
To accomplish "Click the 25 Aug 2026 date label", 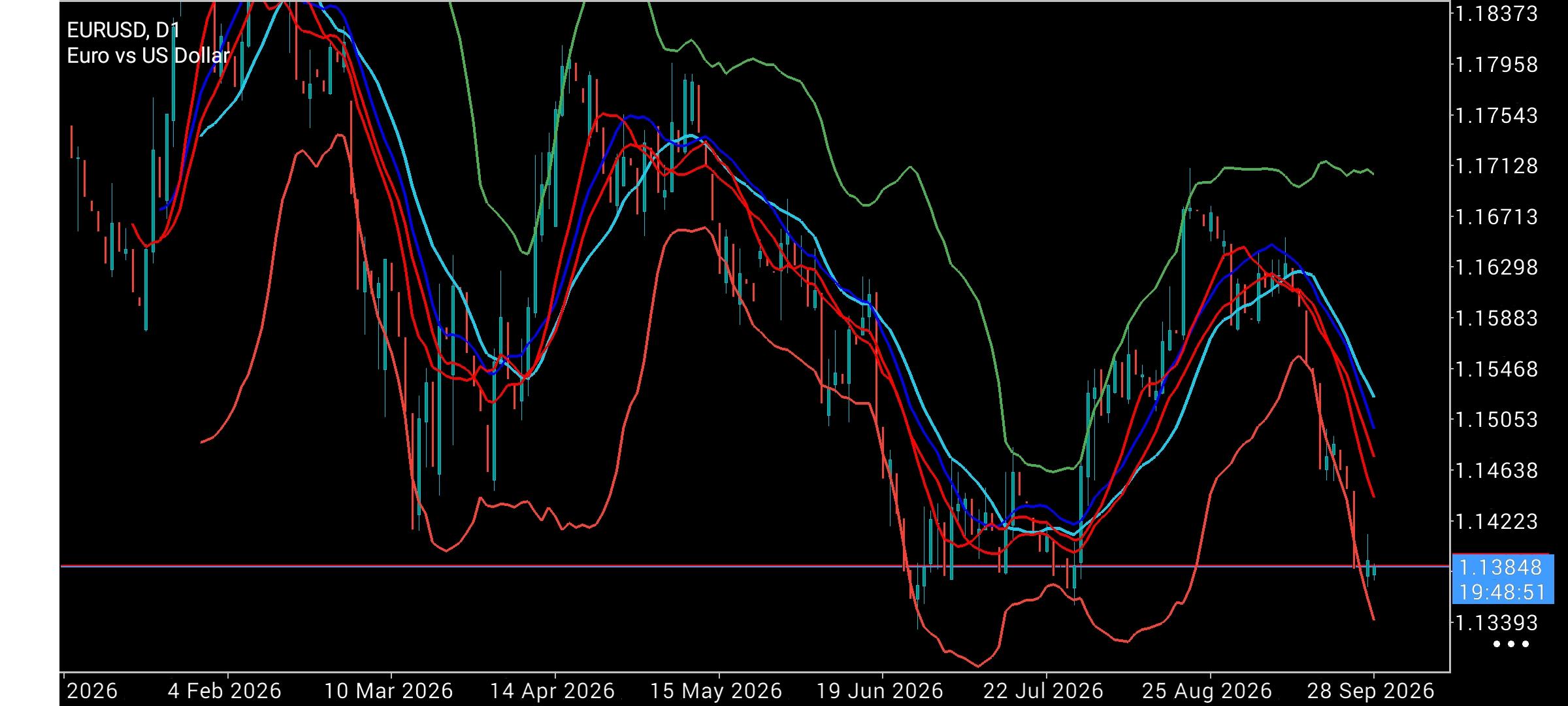I will 1207,691.
